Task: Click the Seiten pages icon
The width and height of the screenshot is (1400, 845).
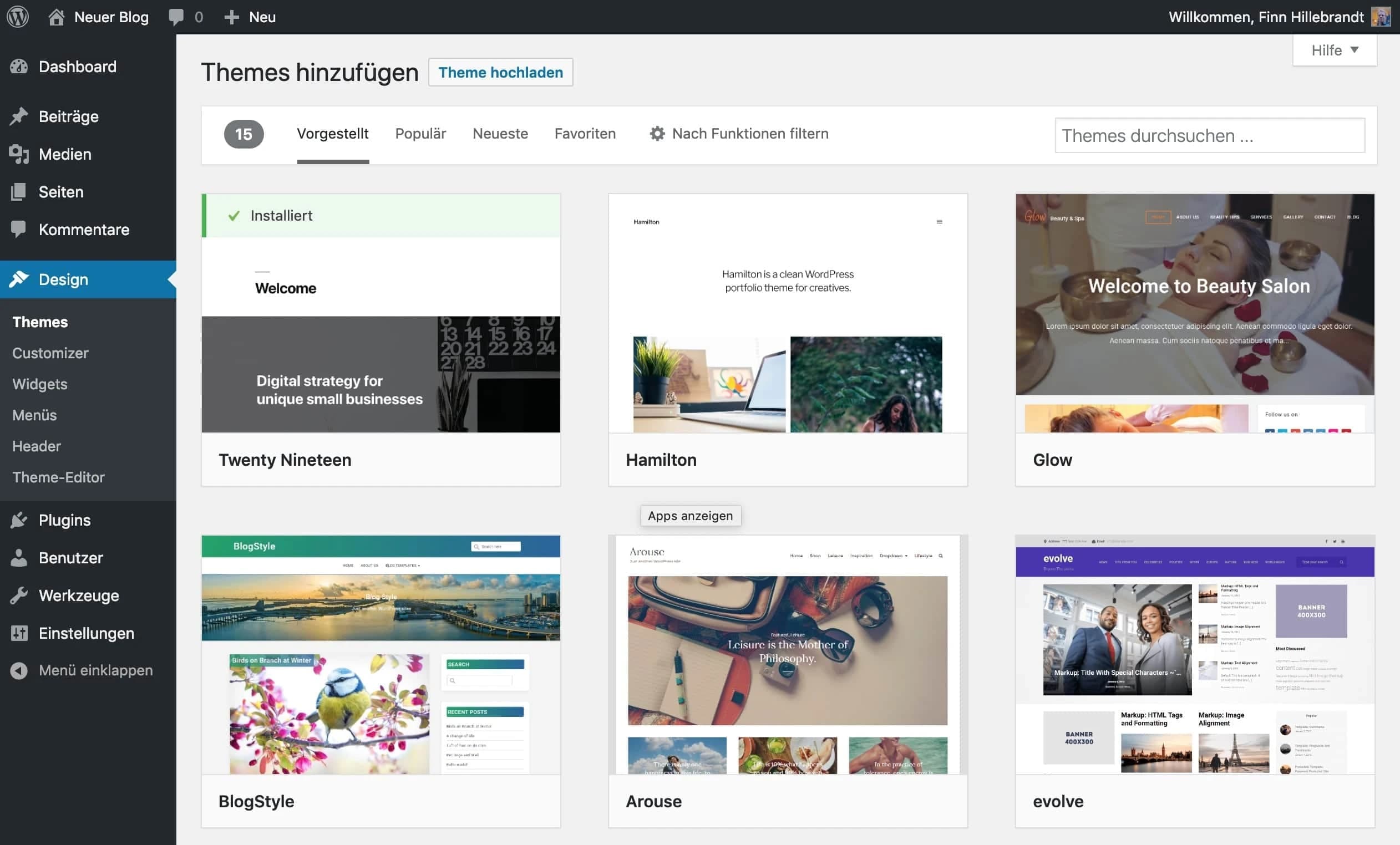Action: click(19, 191)
